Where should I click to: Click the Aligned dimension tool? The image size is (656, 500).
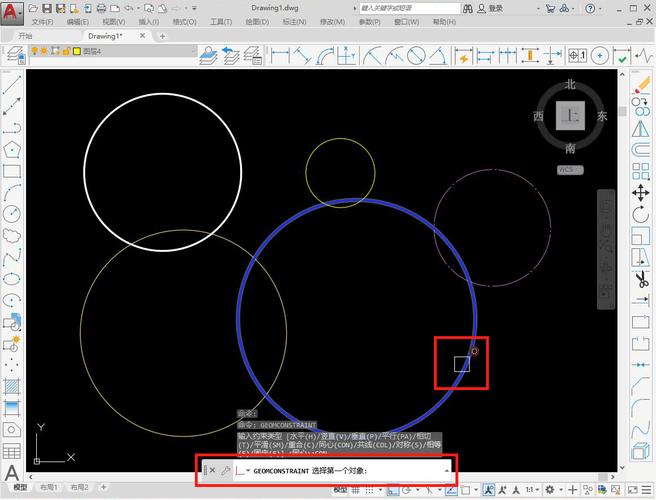tap(302, 55)
